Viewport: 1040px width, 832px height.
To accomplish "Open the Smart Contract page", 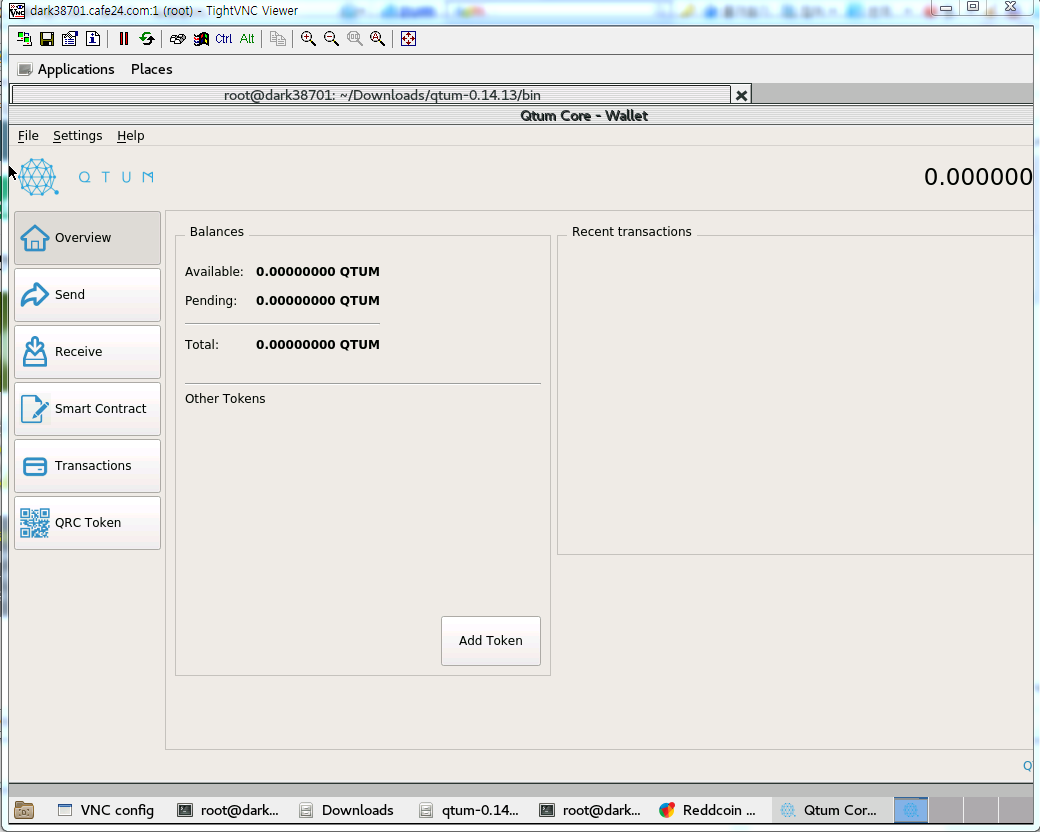I will [x=88, y=409].
